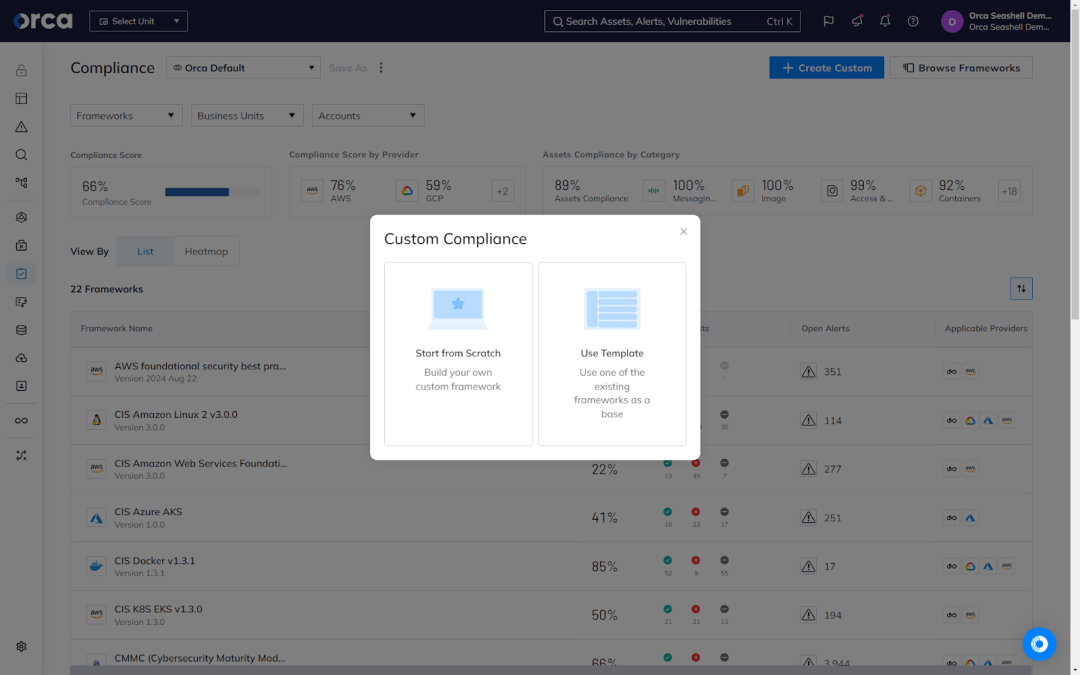Click the Docker whale icon
The image size is (1080, 675).
96,566
